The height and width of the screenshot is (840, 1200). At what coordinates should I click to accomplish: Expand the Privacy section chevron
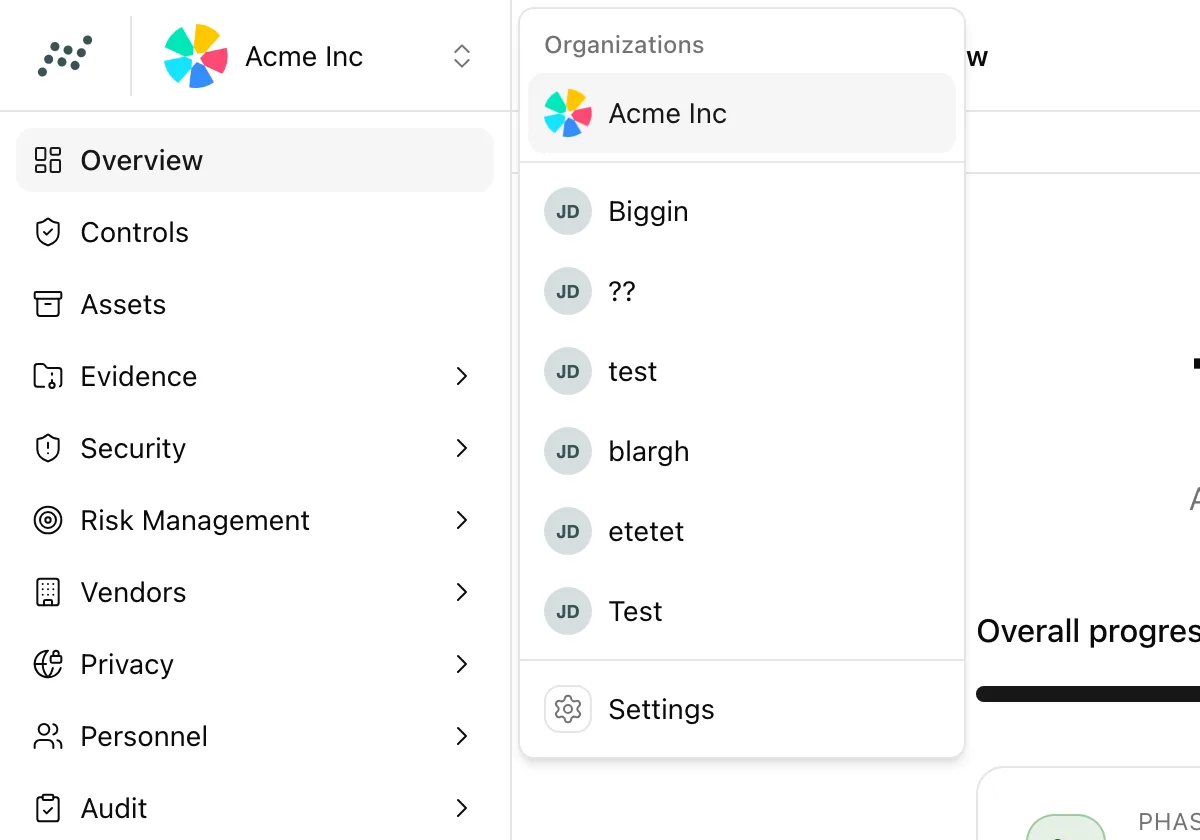tap(462, 664)
